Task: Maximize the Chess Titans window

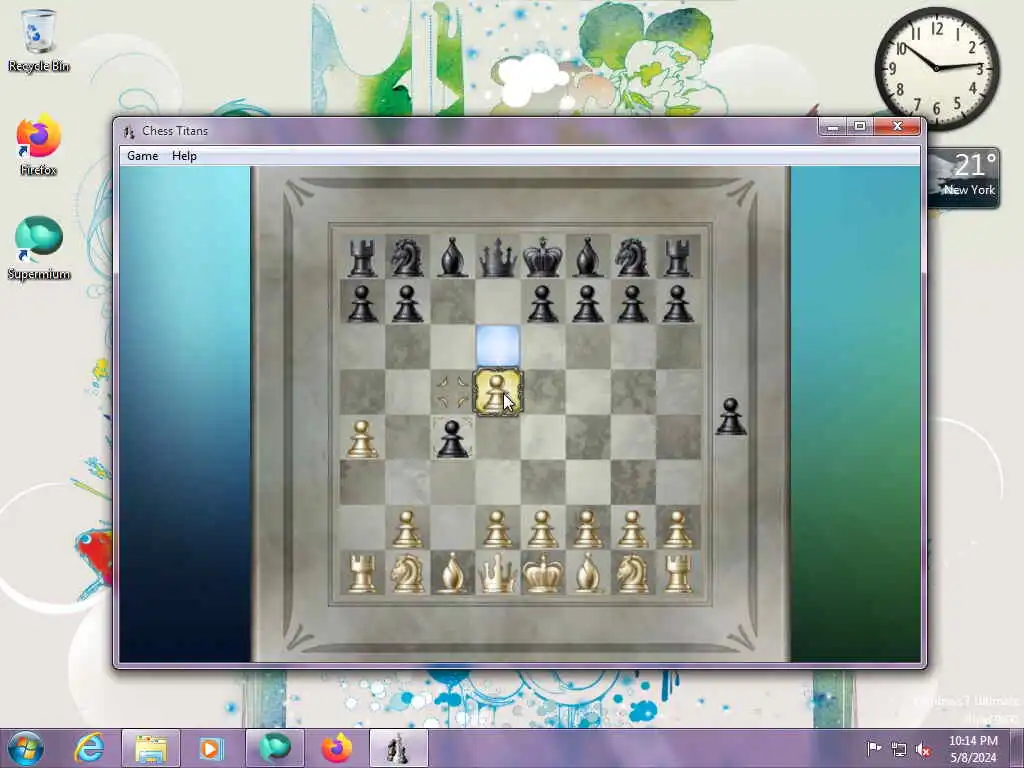Action: click(x=860, y=127)
